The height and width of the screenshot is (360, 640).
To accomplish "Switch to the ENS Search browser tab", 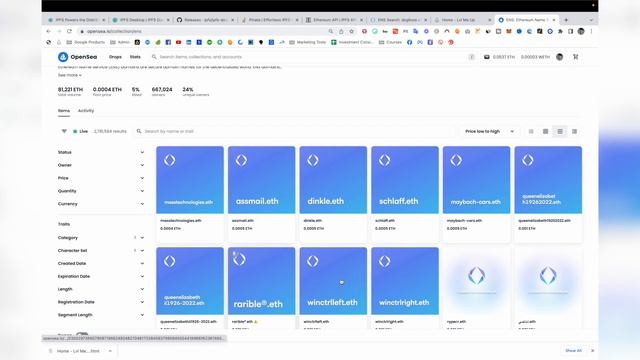I will pyautogui.click(x=399, y=20).
